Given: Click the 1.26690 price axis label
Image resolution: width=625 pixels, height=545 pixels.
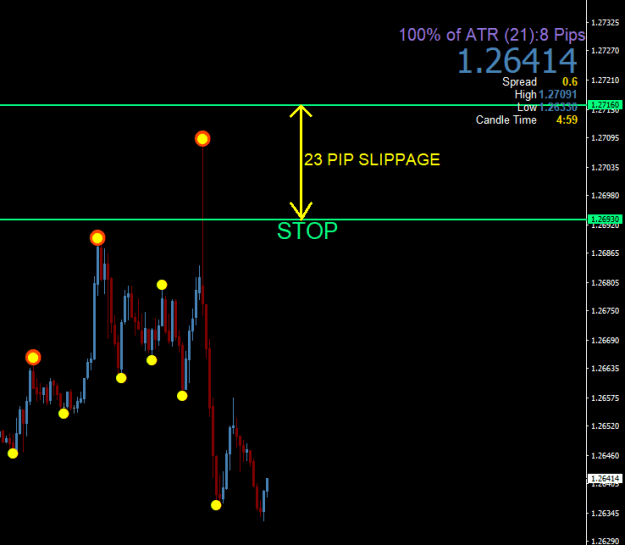Looking at the screenshot, I should (605, 340).
